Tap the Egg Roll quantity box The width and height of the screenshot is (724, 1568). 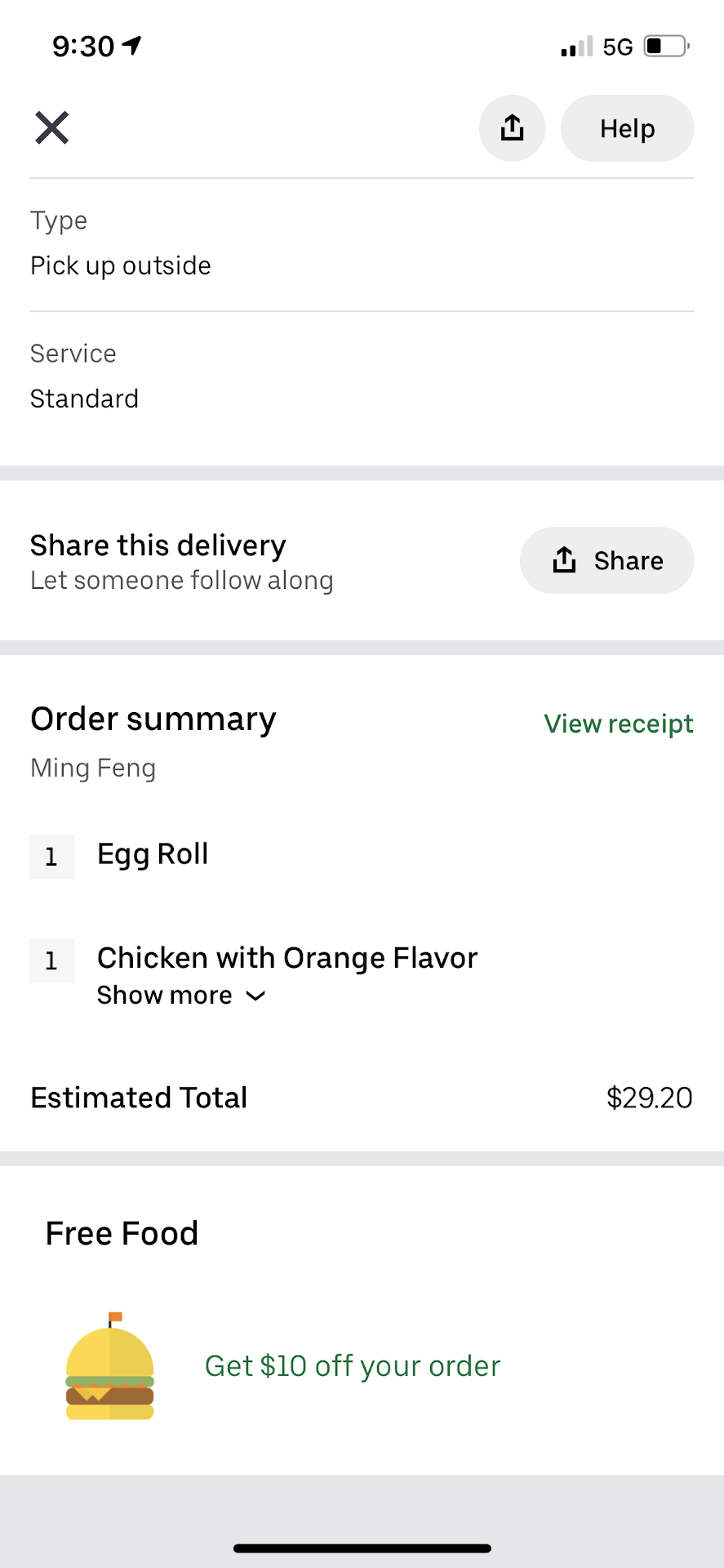[51, 857]
